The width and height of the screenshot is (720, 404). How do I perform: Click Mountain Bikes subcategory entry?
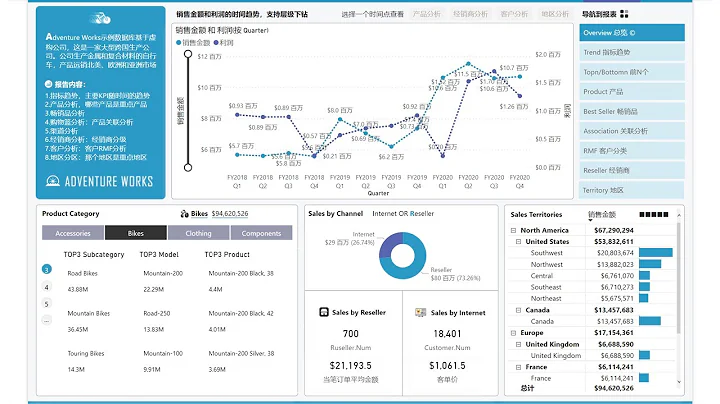(x=89, y=313)
